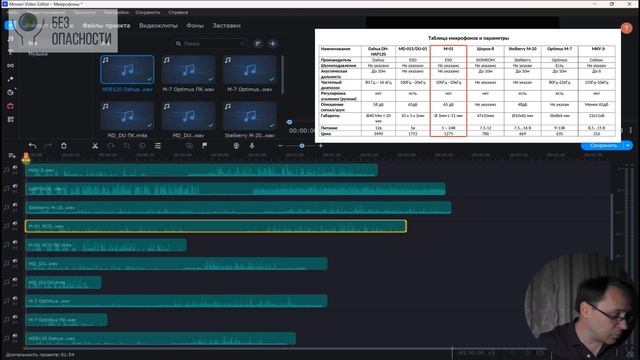640x360 pixels.
Task: Toggle eye on M-7 Optimus.wav track
Action: pyautogui.click(x=15, y=299)
